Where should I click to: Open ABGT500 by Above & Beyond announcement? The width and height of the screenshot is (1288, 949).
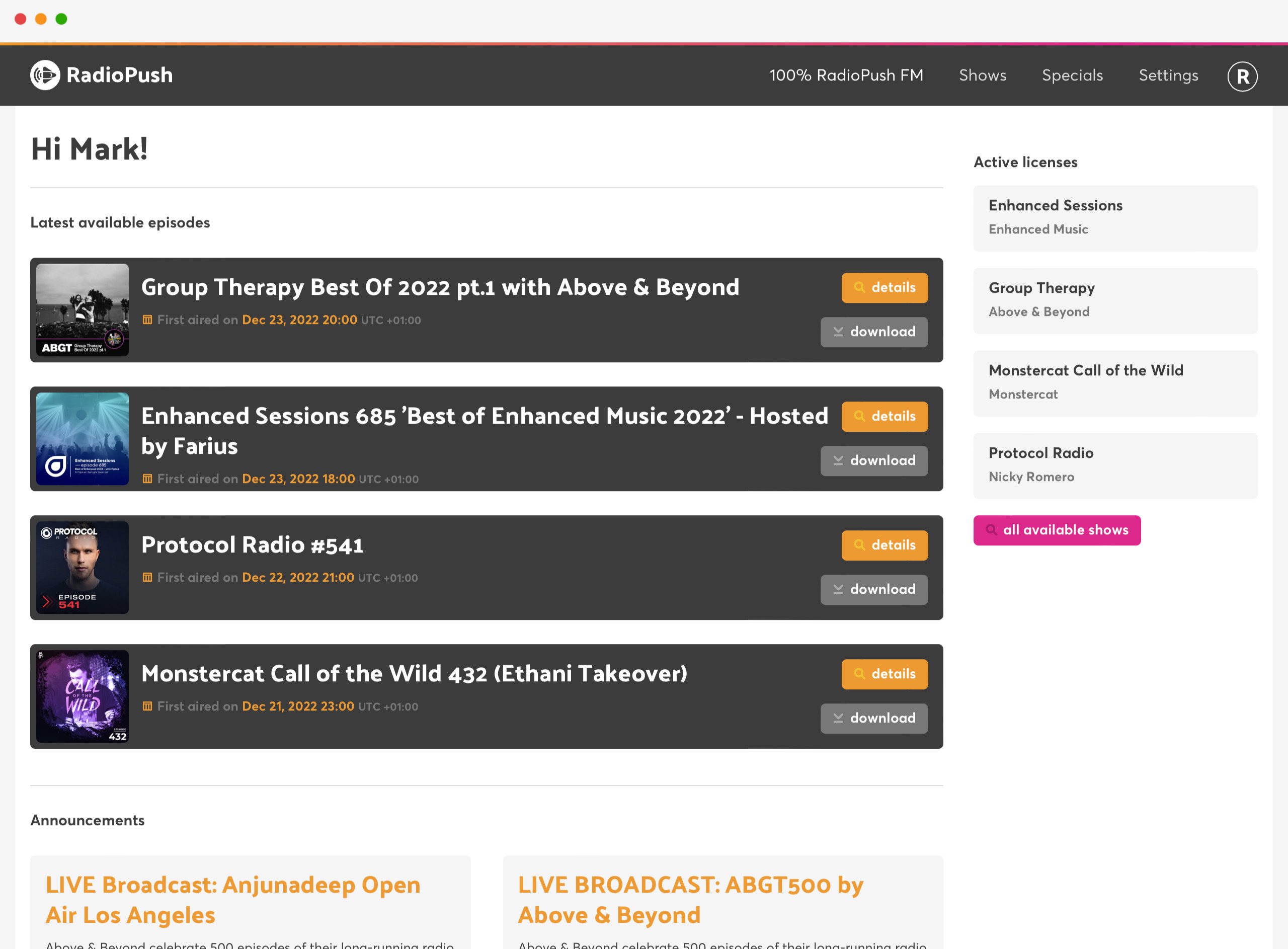[x=690, y=900]
